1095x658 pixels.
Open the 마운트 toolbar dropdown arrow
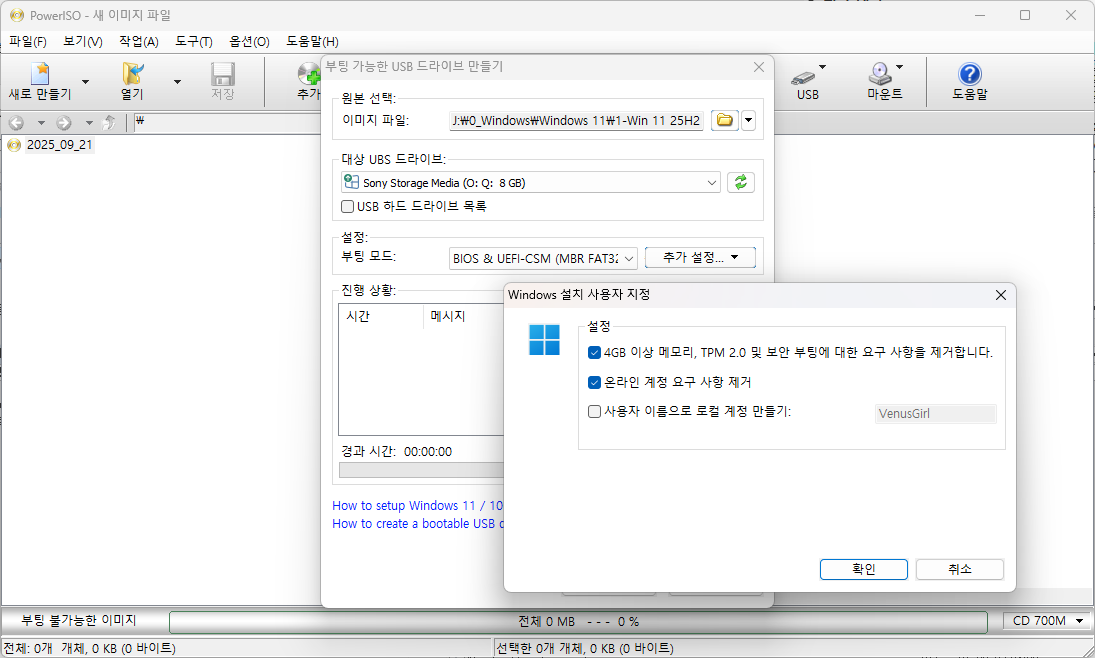(899, 67)
